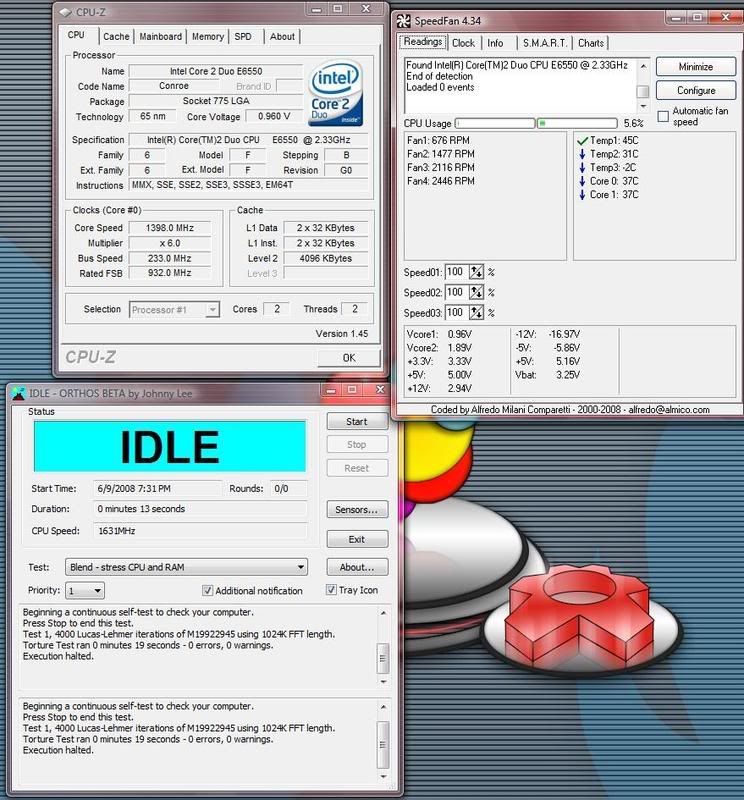This screenshot has width=744, height=800.
Task: Click the down arrow beside Core 1
Action: click(x=582, y=194)
